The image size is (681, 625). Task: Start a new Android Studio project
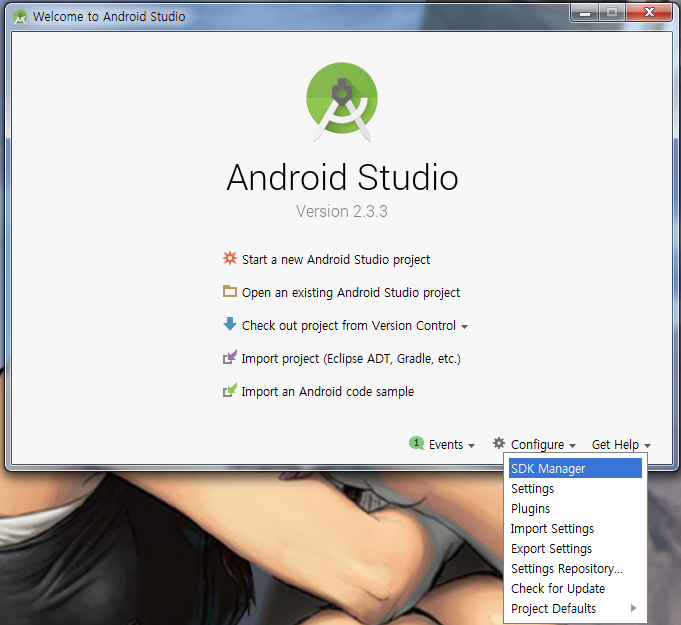(336, 259)
